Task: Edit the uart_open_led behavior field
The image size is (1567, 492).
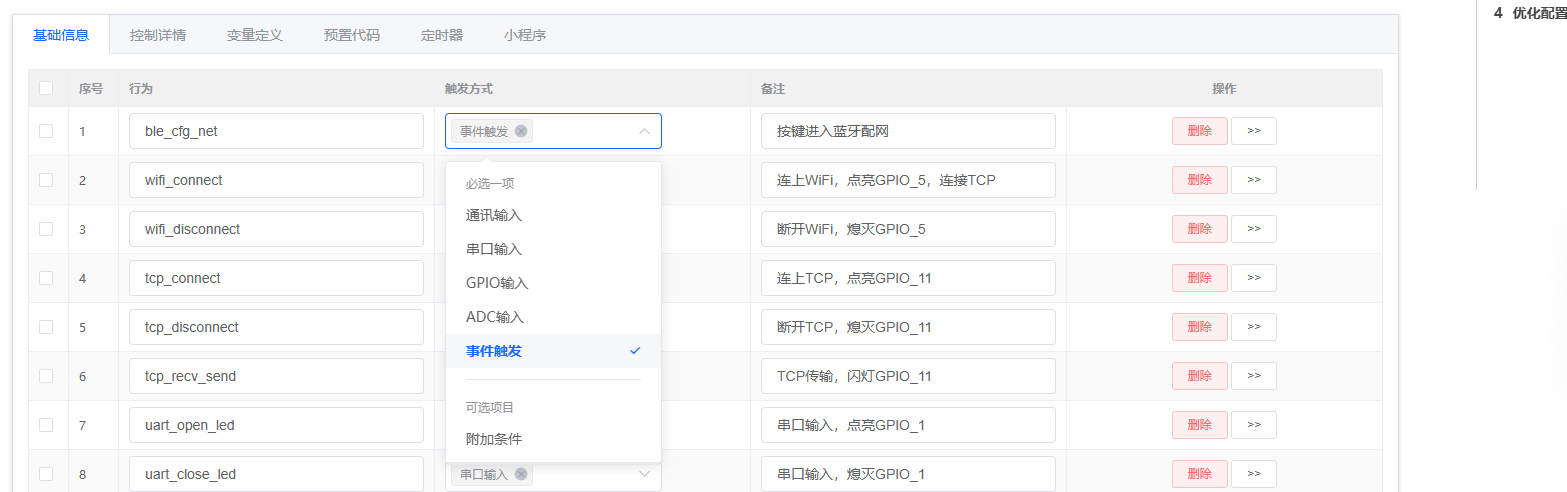Action: point(276,425)
